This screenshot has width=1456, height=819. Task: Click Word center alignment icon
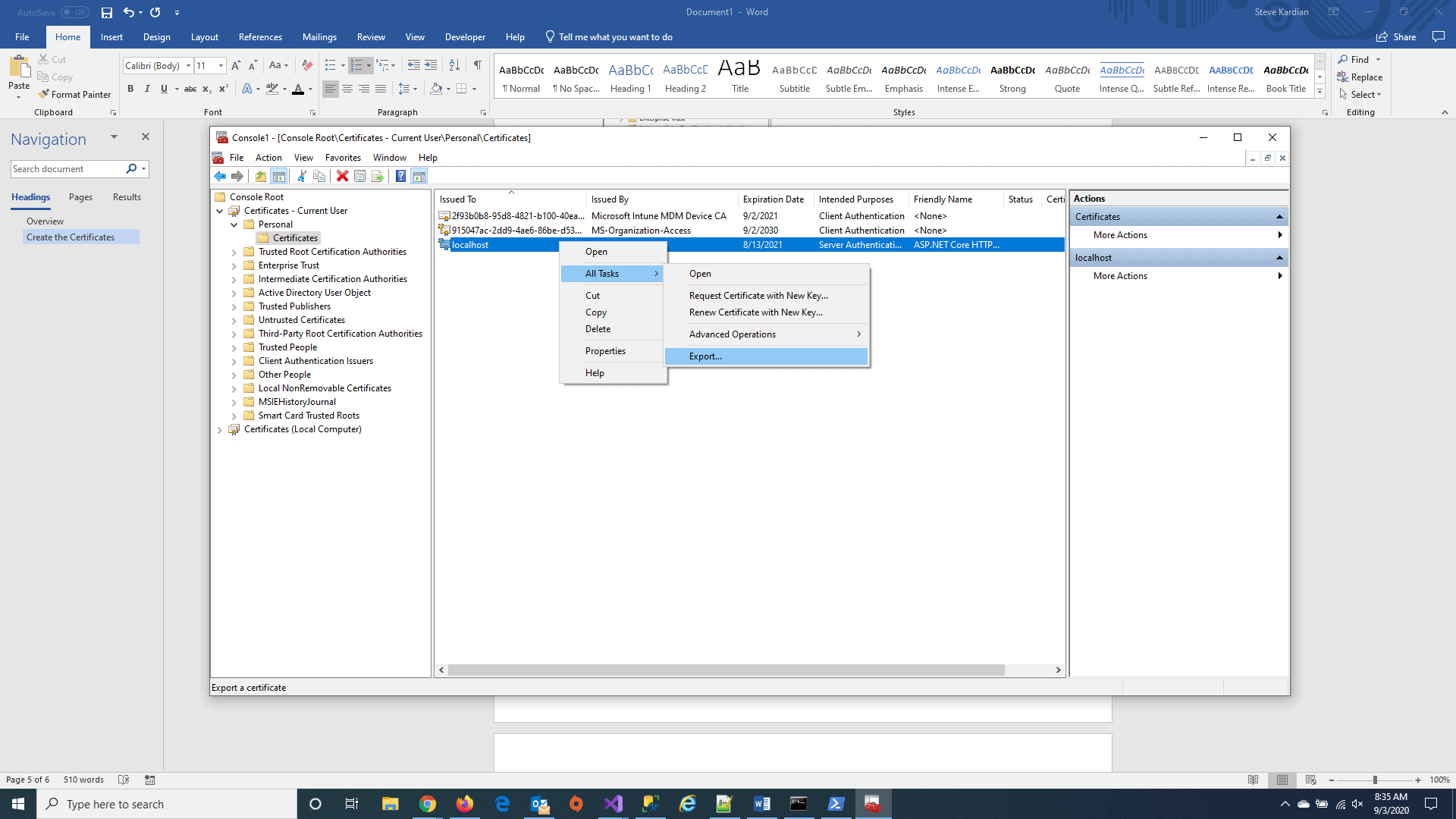pos(347,89)
